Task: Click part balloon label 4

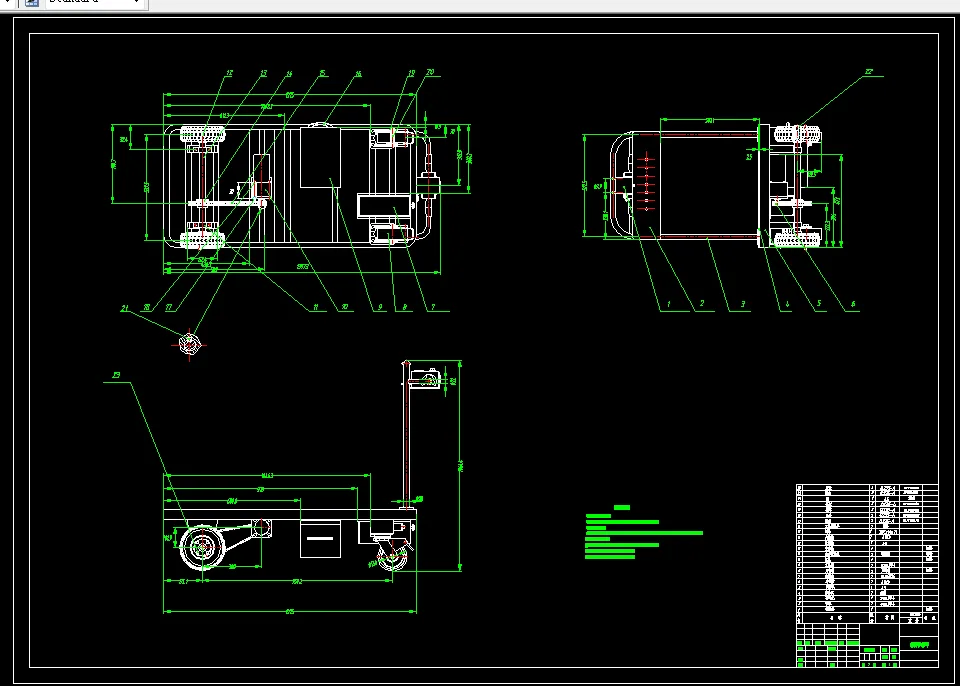Action: (787, 303)
